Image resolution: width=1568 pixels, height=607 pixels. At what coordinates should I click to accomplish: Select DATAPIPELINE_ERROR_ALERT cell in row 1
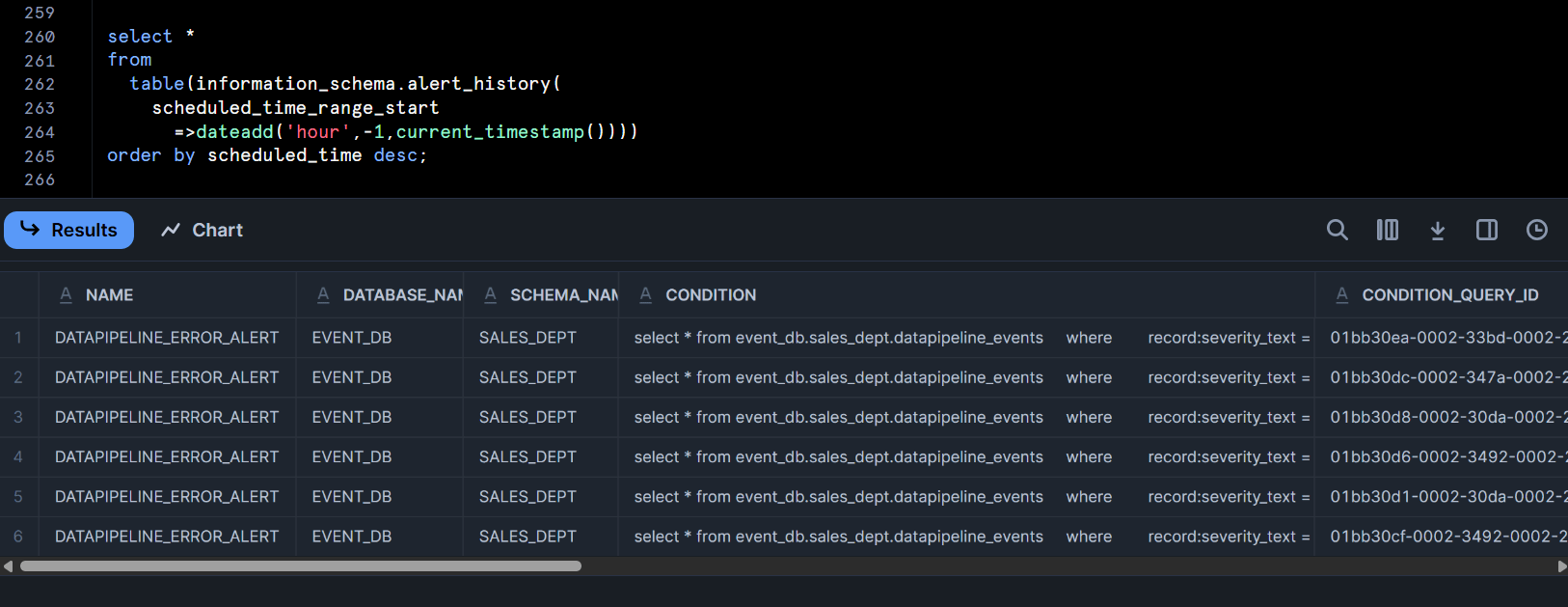[x=167, y=338]
